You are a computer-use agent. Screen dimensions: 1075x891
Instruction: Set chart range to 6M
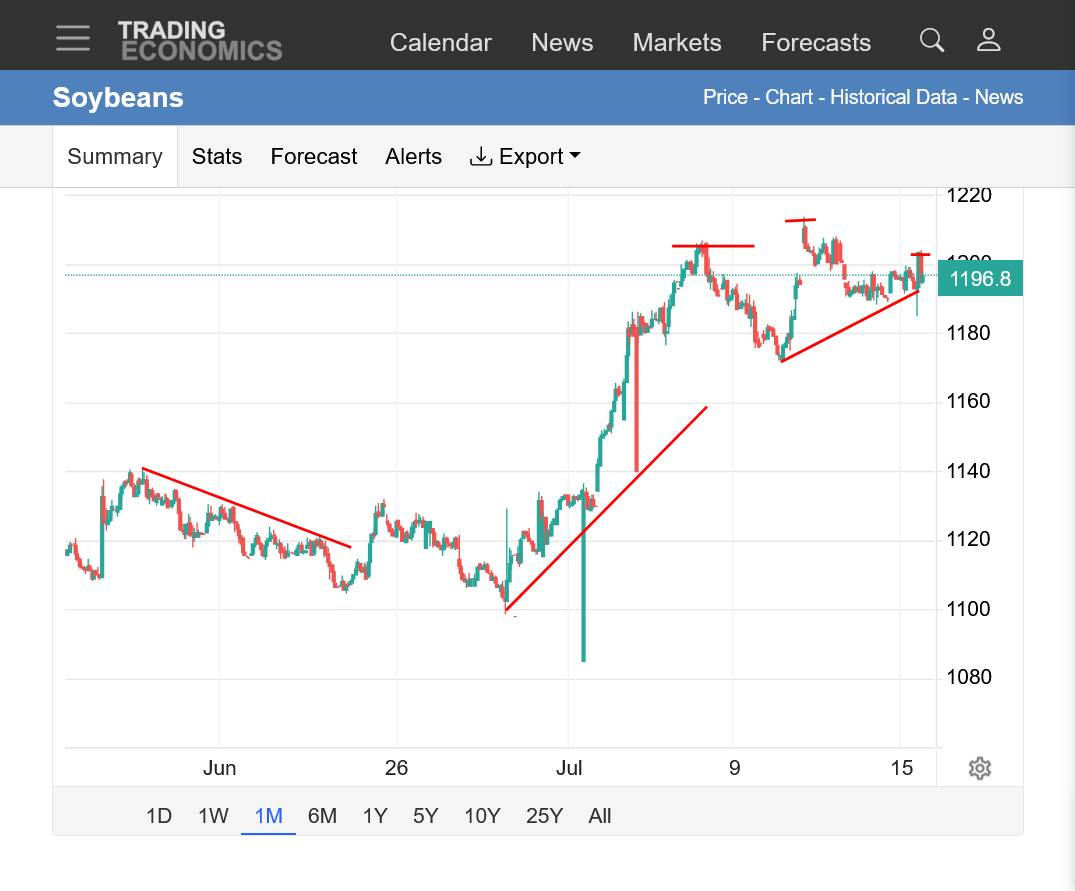[x=322, y=816]
